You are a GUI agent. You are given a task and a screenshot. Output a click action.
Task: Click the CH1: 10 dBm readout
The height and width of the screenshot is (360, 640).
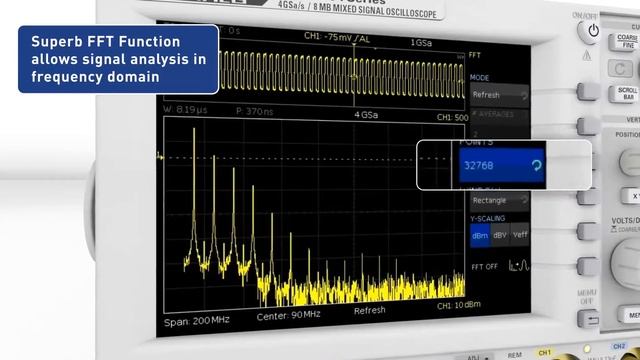coord(458,305)
